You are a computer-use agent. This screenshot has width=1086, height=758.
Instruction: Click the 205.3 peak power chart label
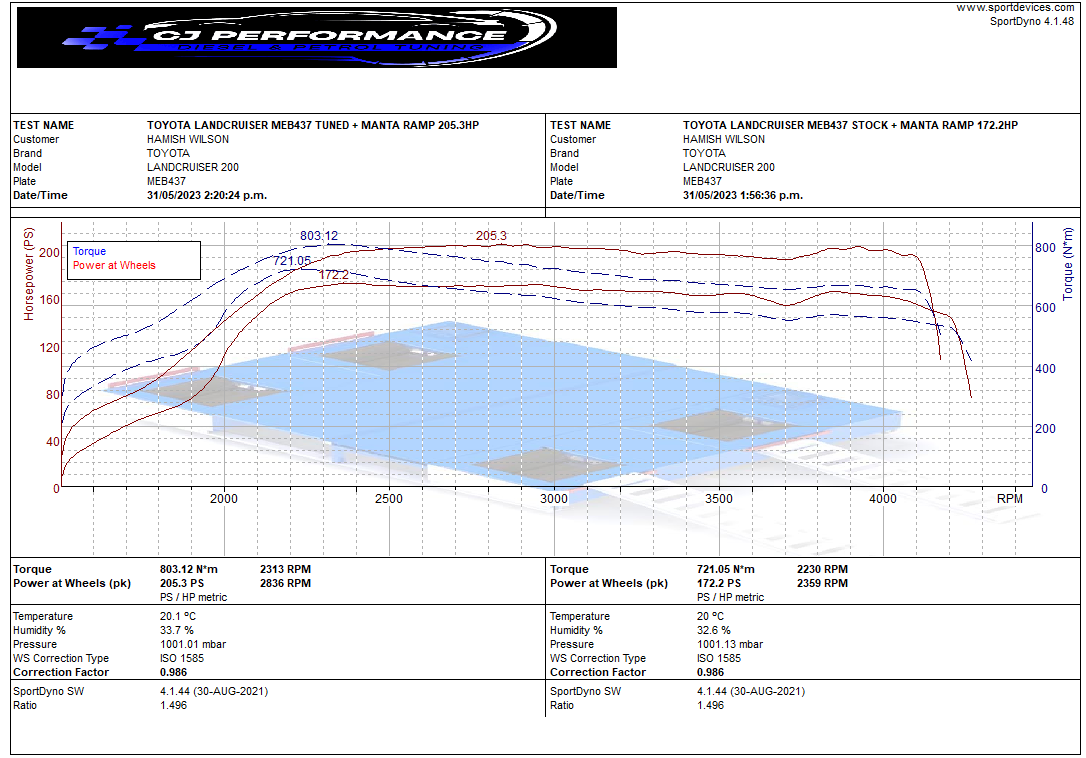pyautogui.click(x=491, y=236)
